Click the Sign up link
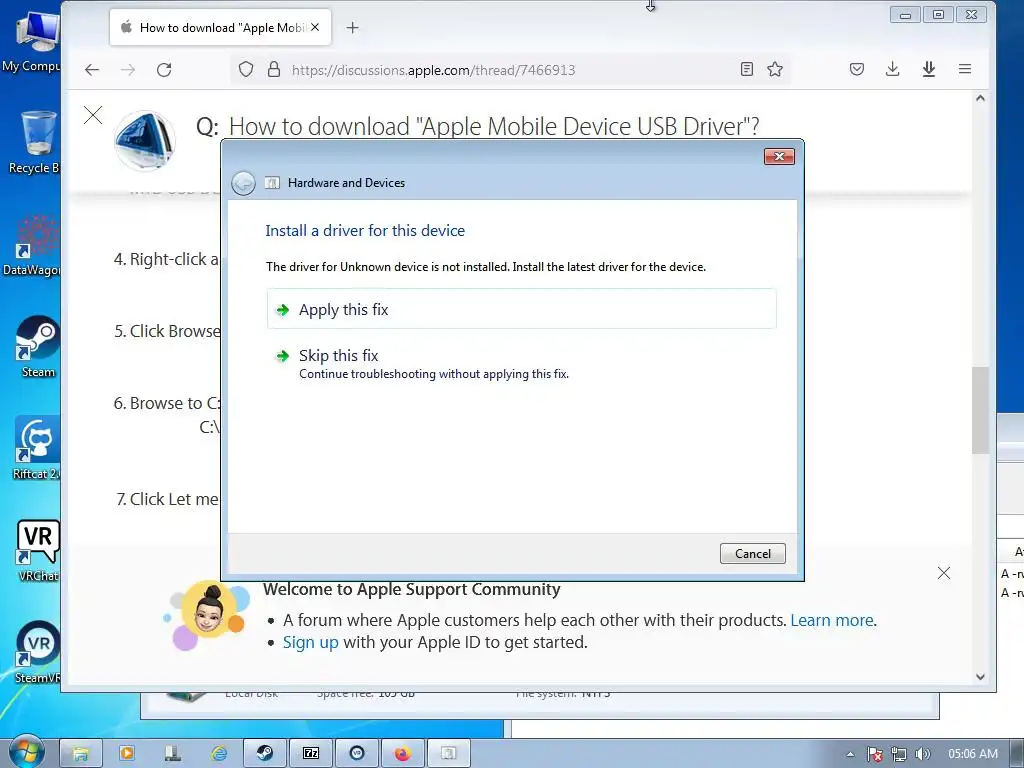 [310, 643]
